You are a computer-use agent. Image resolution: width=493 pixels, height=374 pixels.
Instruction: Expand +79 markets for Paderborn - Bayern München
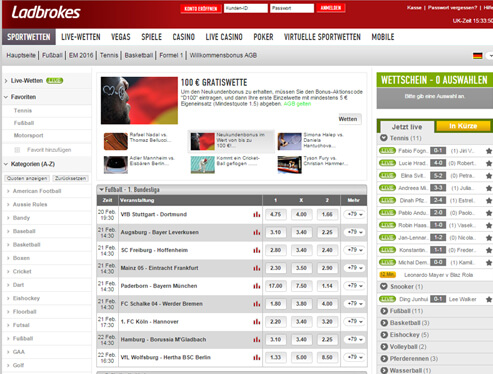pyautogui.click(x=355, y=286)
